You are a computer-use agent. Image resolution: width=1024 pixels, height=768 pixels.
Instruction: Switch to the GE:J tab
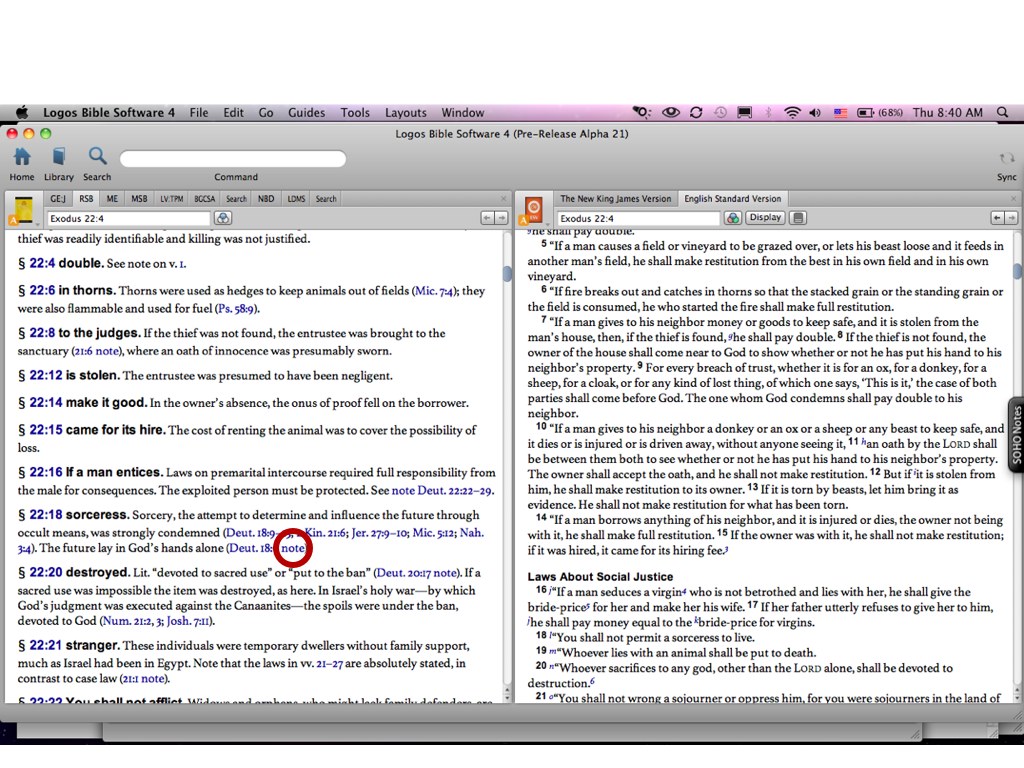pos(58,199)
